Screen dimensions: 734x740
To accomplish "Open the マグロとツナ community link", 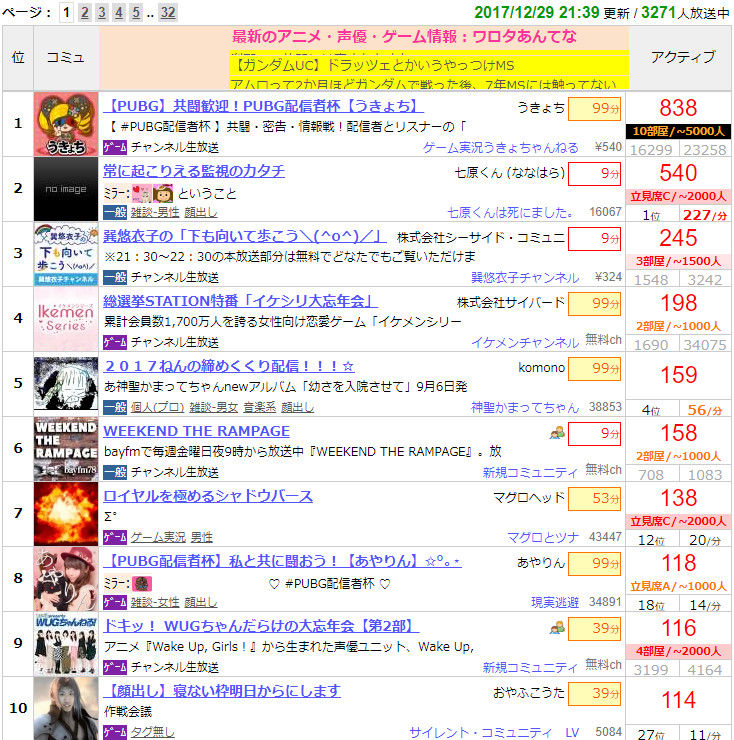I will (542, 538).
